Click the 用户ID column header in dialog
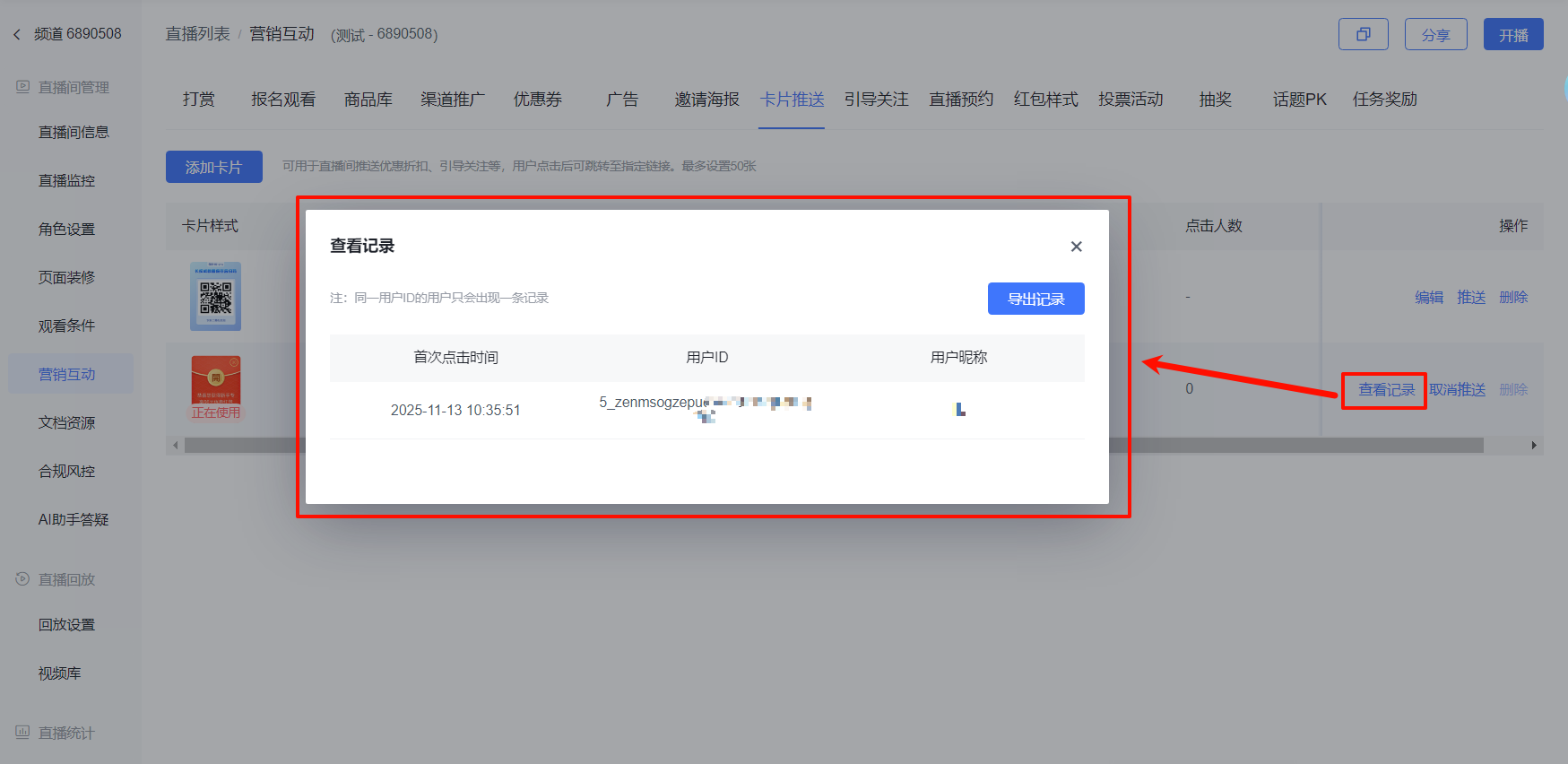This screenshot has width=1568, height=764. tap(706, 357)
